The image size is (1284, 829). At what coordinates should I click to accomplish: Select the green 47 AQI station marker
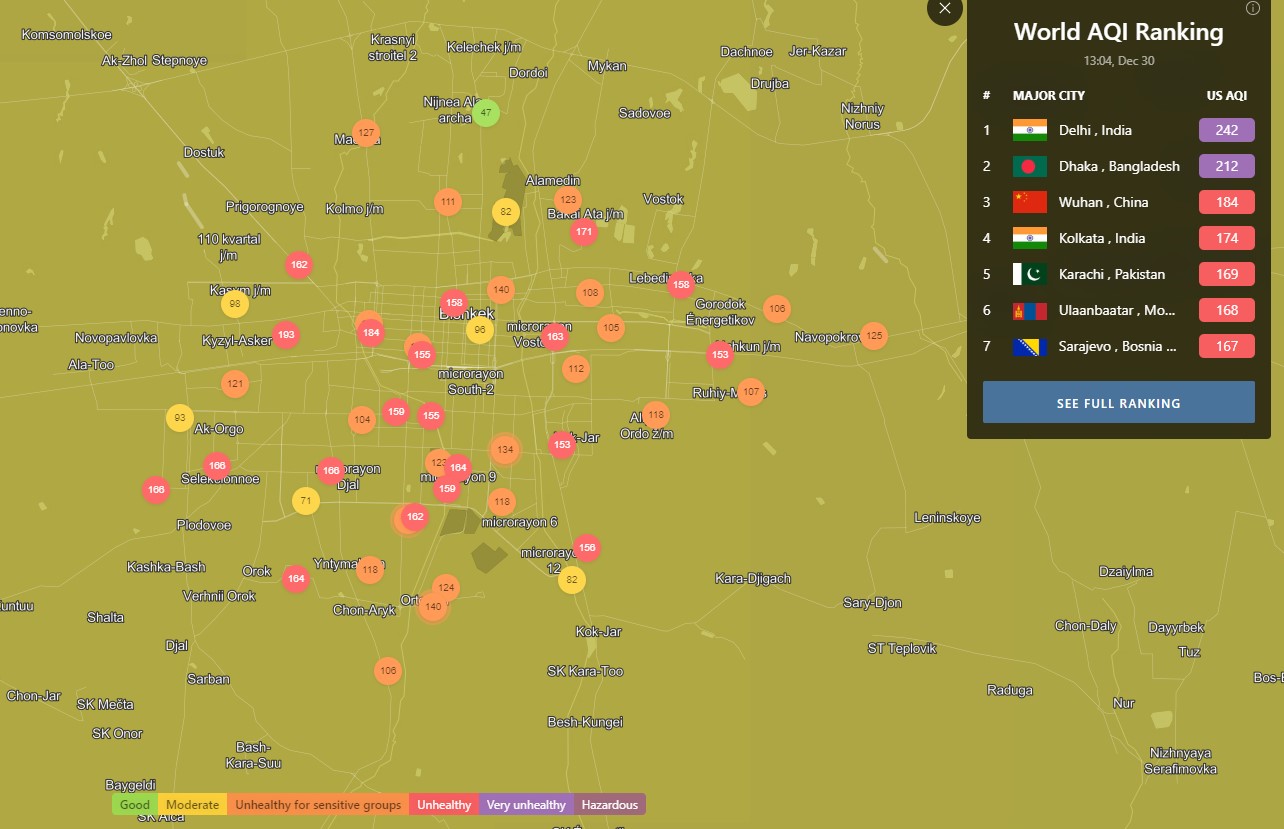coord(486,113)
